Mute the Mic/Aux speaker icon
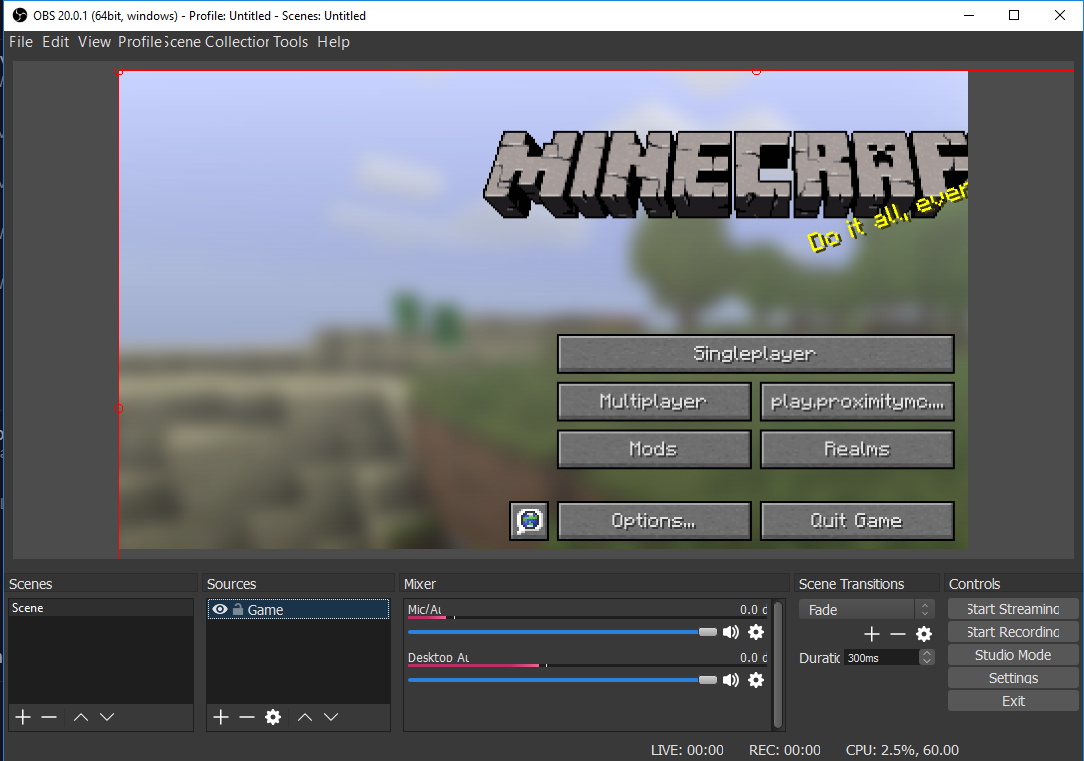The width and height of the screenshot is (1084, 761). tap(731, 632)
